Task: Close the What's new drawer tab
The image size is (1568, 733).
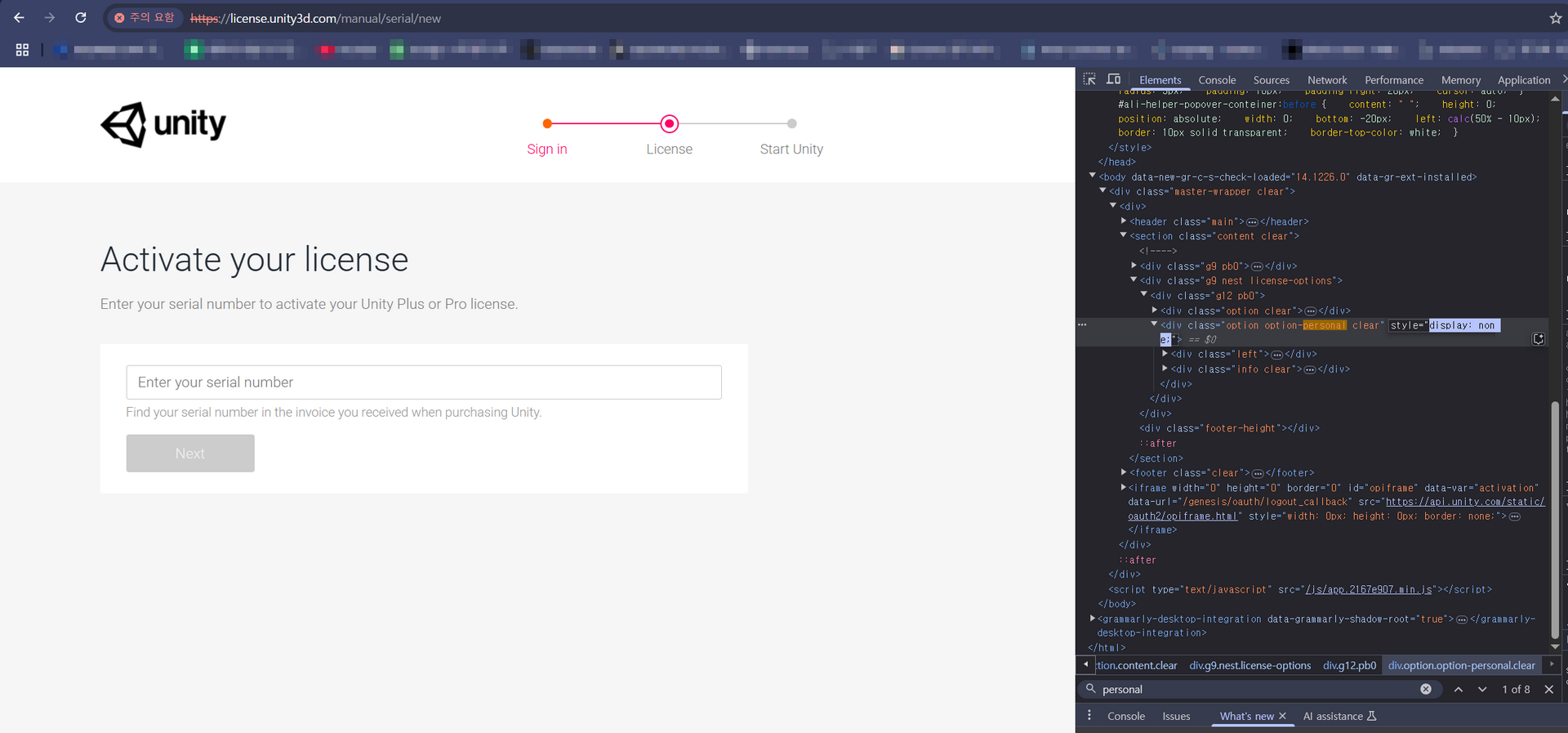Action: pyautogui.click(x=1282, y=716)
